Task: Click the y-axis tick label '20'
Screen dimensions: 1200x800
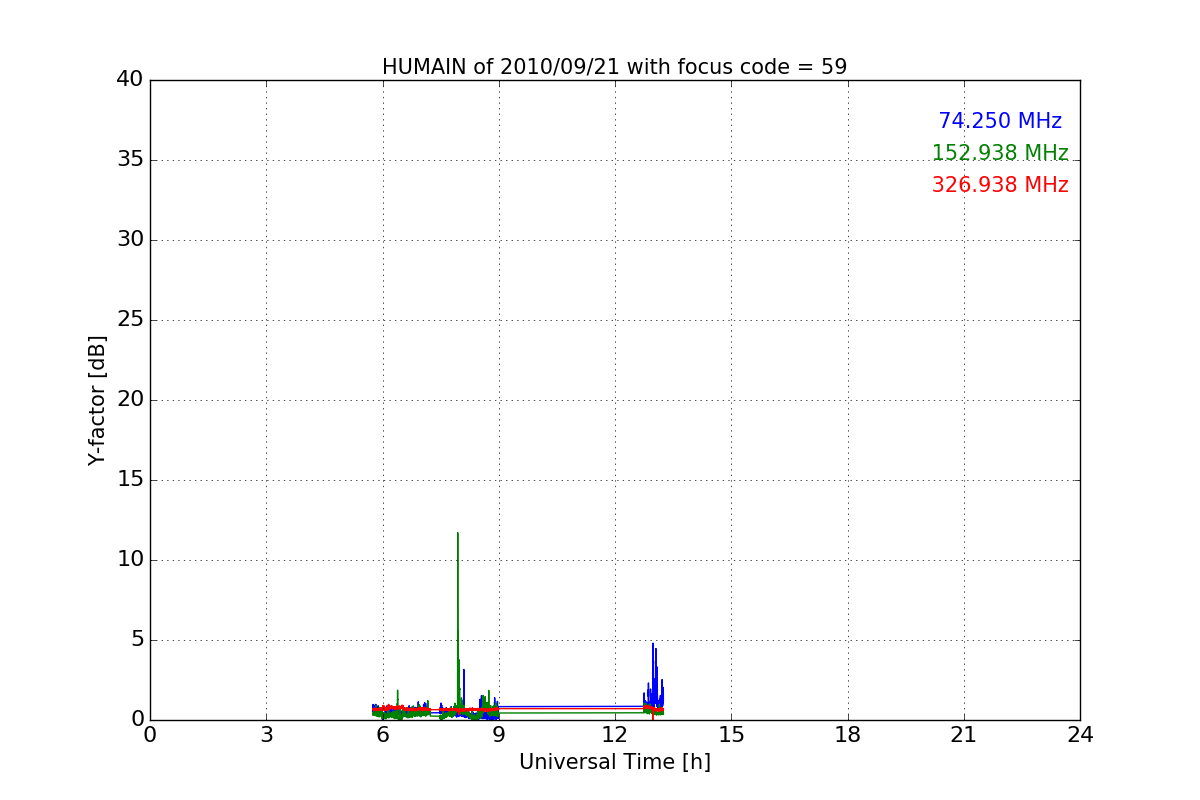Action: coord(130,400)
